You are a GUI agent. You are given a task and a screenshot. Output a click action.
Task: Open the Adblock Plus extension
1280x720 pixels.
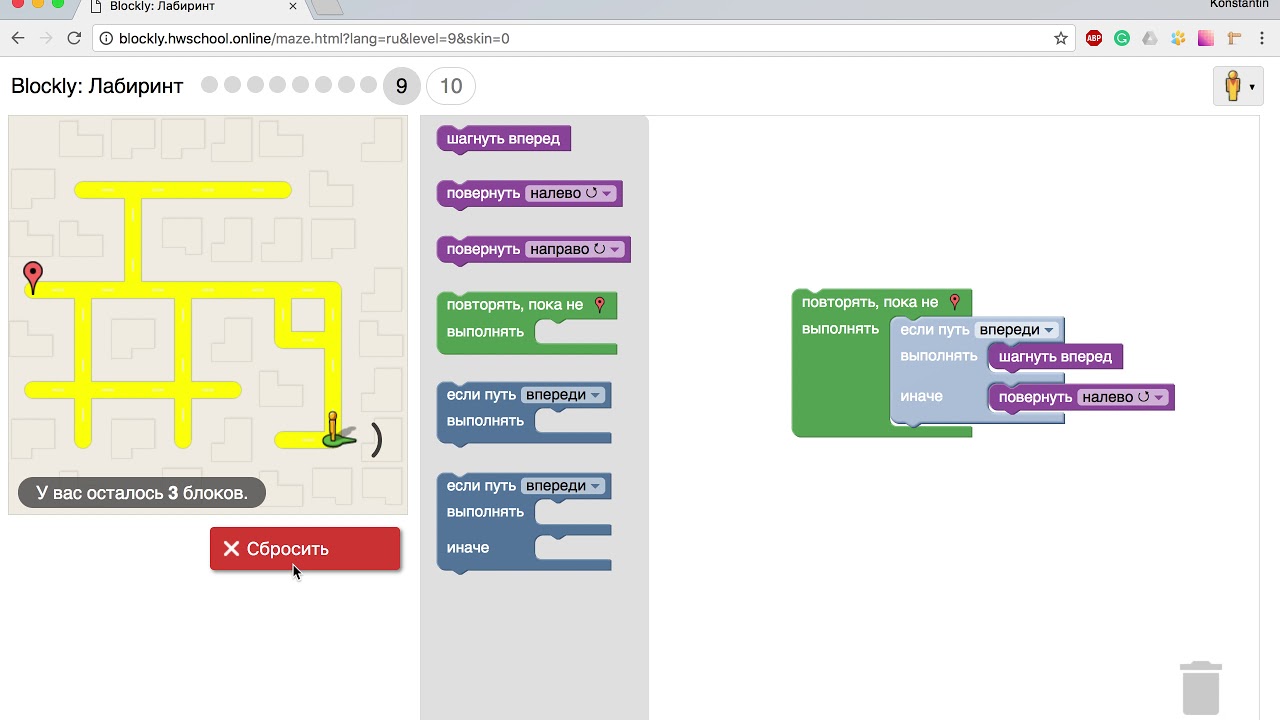[1094, 39]
